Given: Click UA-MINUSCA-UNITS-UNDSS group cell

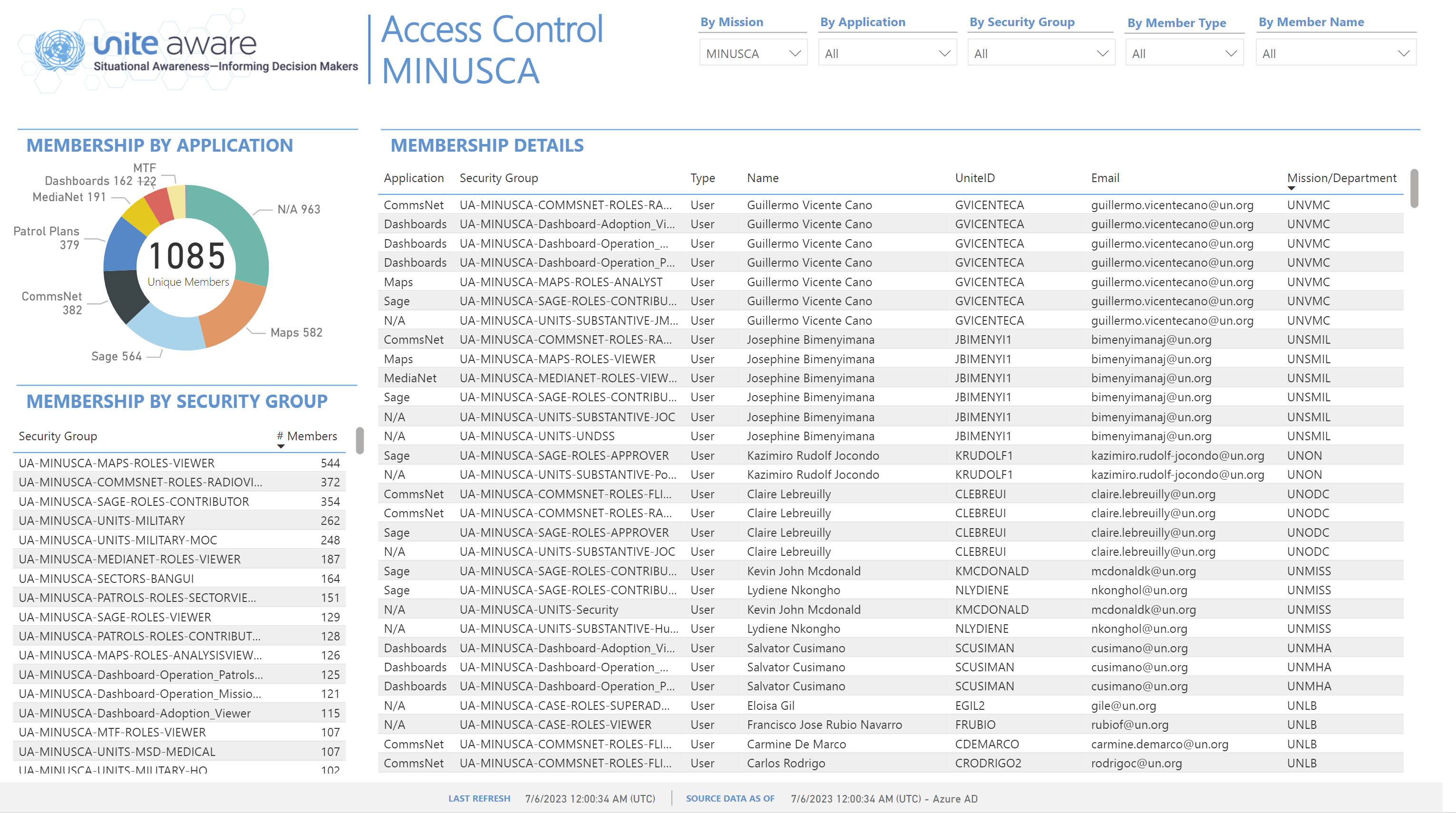Looking at the screenshot, I should (537, 437).
